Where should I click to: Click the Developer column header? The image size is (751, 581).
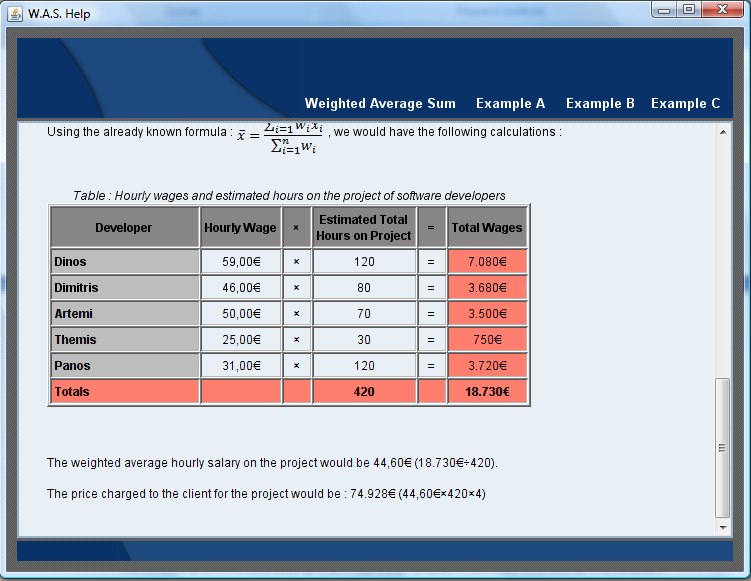125,228
